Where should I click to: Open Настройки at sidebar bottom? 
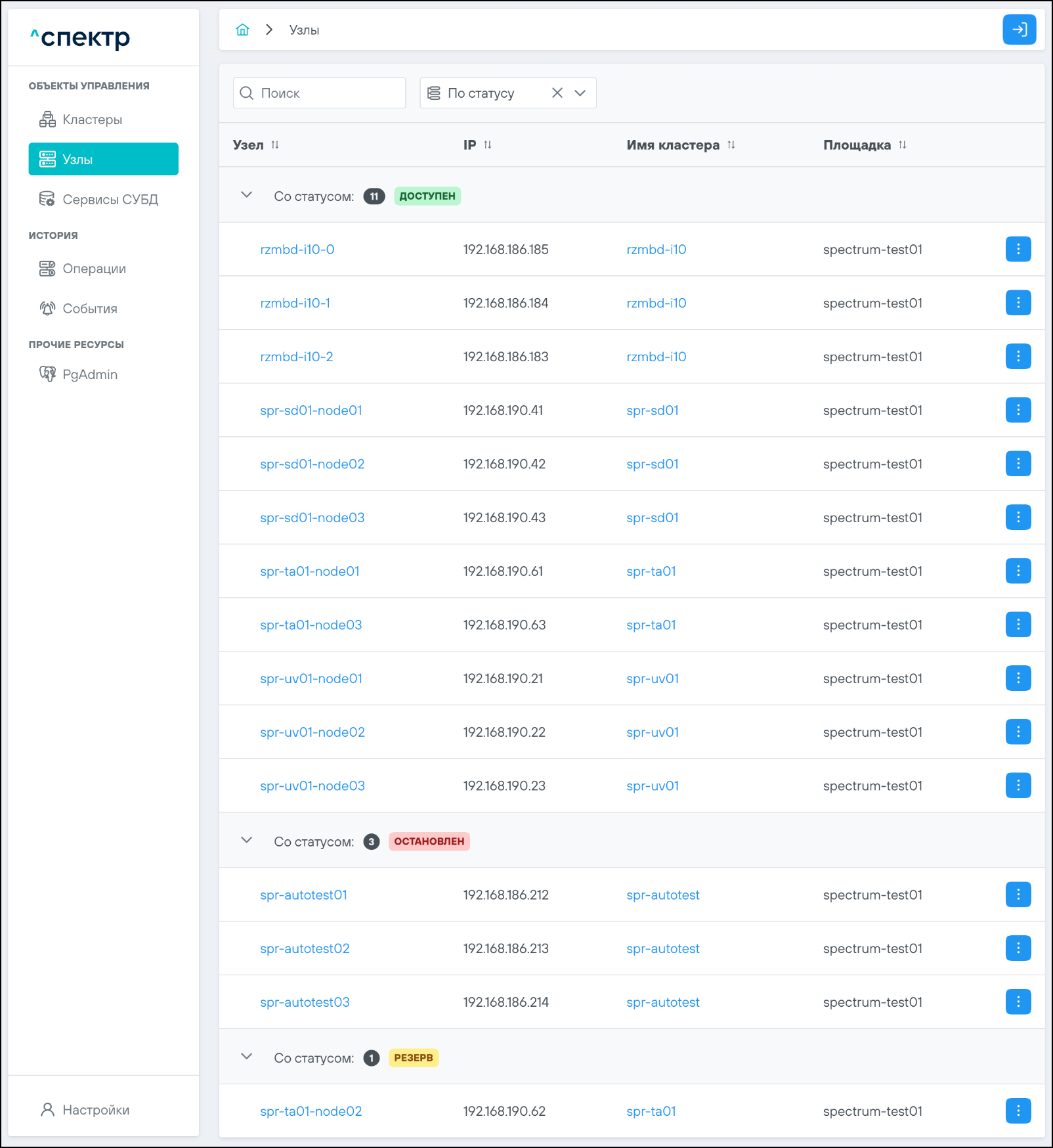pyautogui.click(x=95, y=1110)
